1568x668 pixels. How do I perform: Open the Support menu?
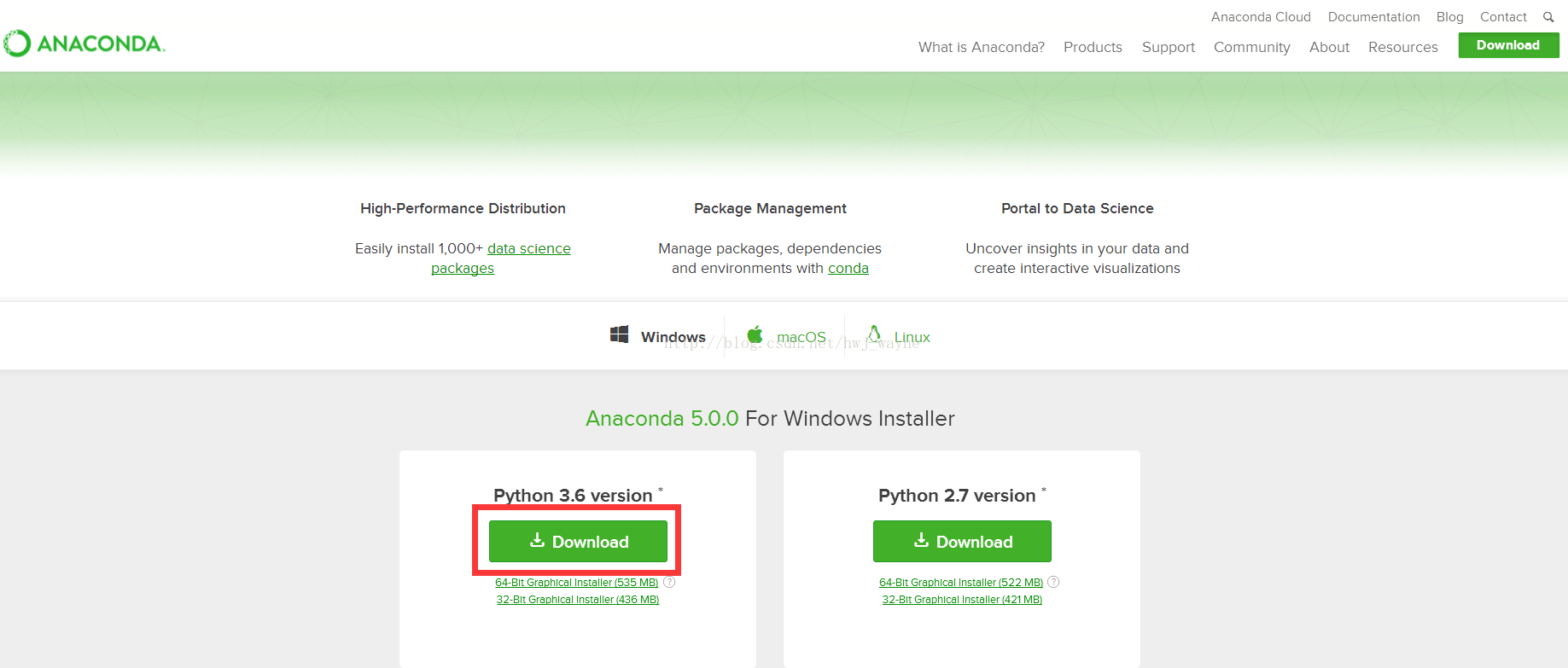tap(1169, 47)
